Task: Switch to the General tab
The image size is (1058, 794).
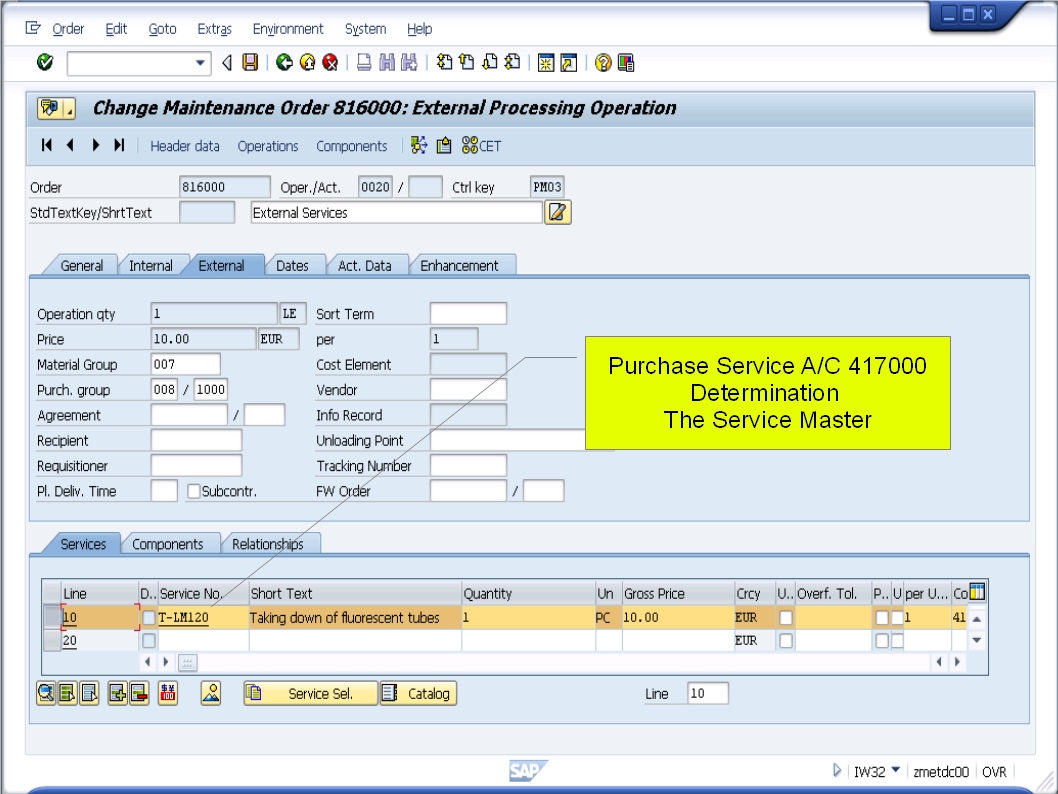Action: 82,265
